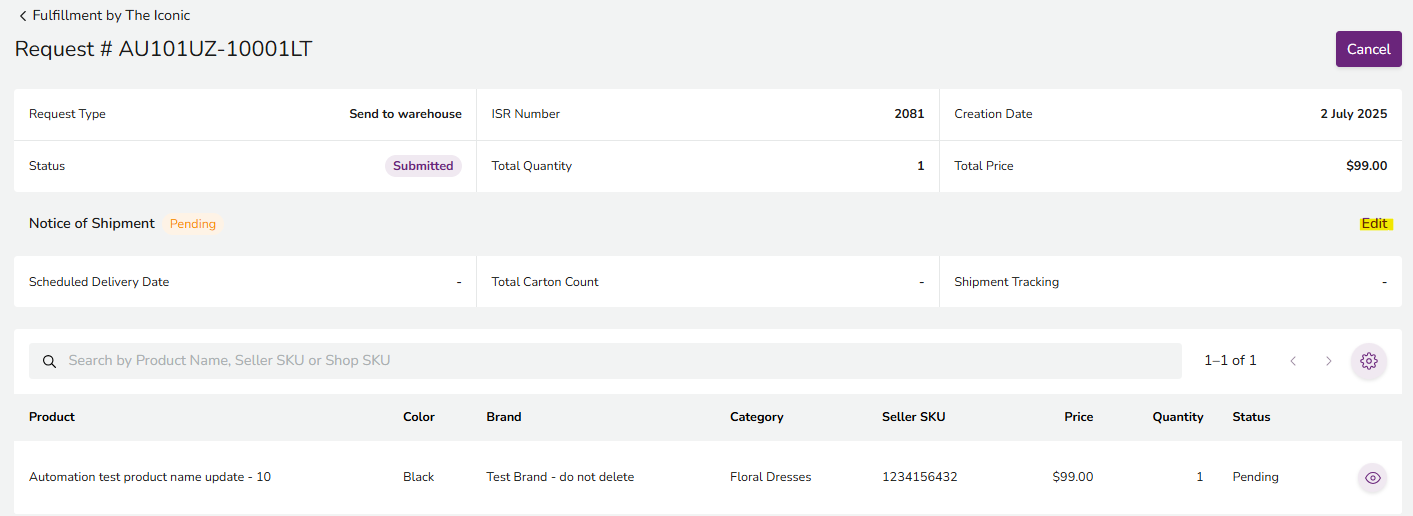Click the orange Pending shipment label
1413x516 pixels.
point(193,224)
